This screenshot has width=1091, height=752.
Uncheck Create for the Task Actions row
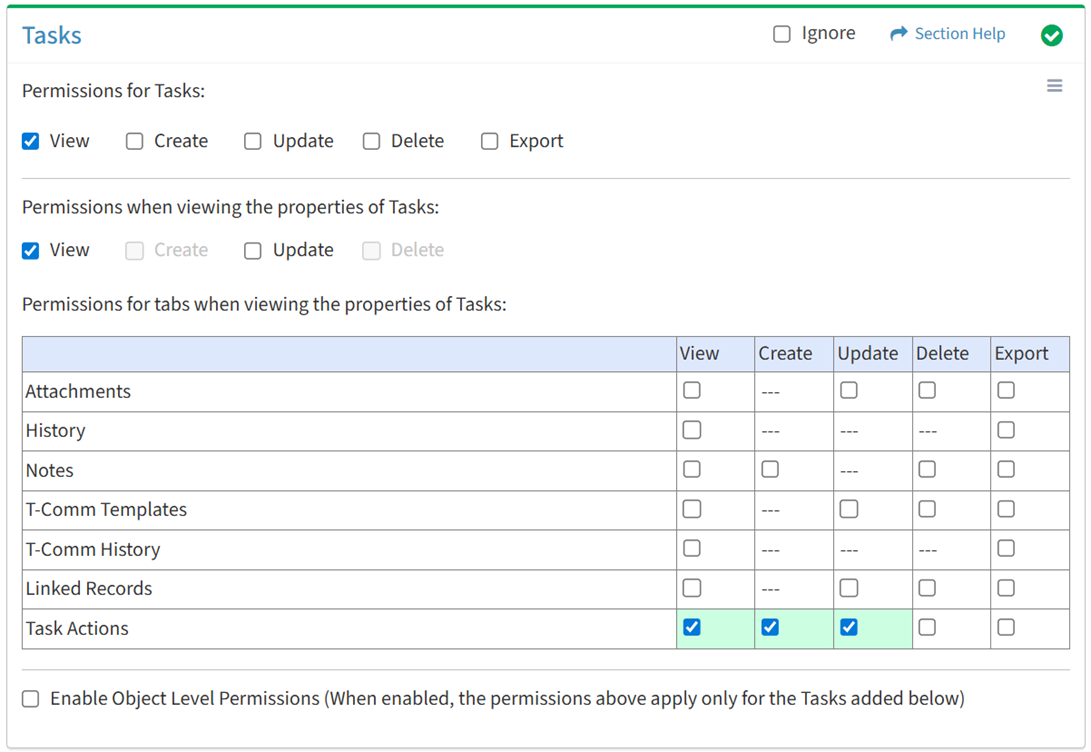click(x=770, y=627)
